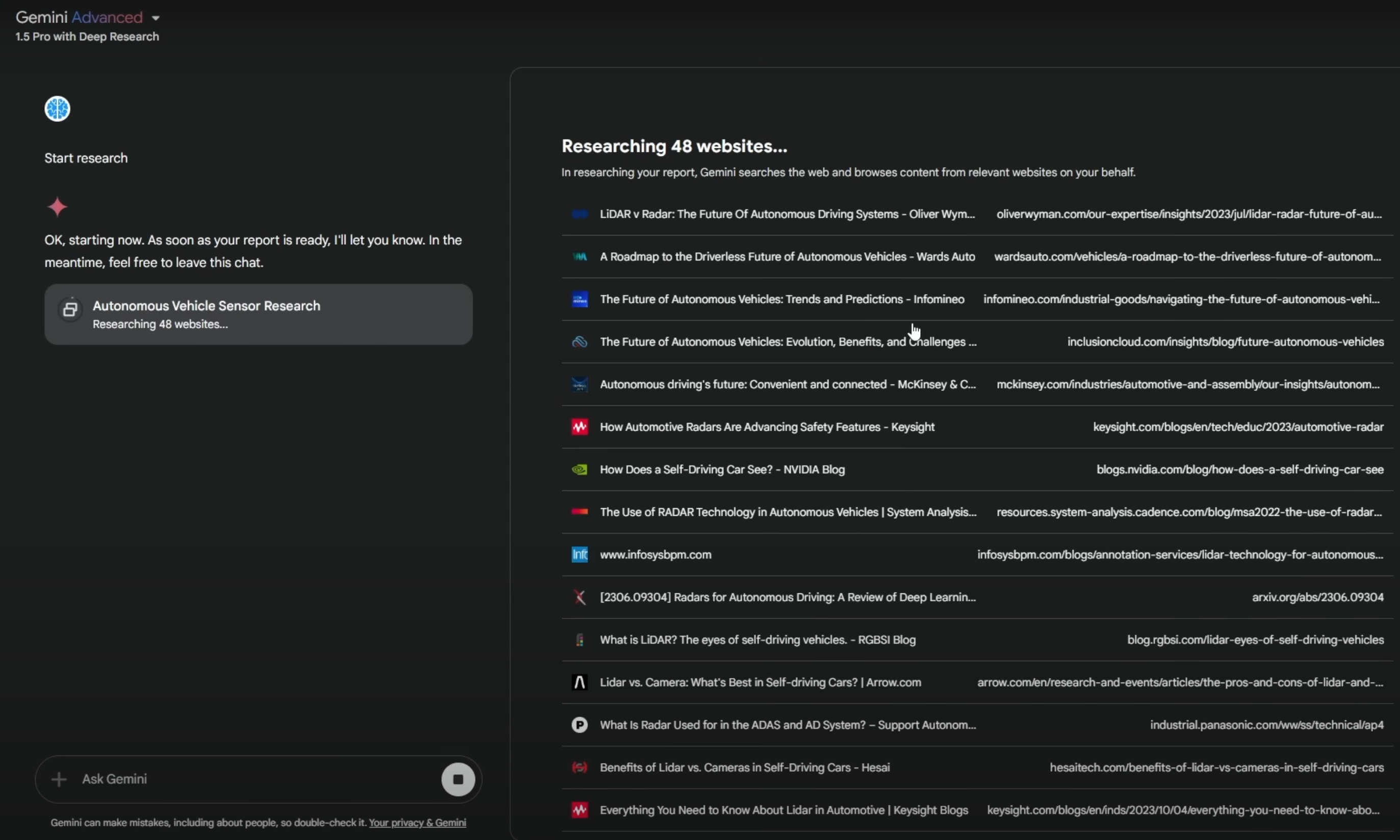This screenshot has width=1400, height=840.
Task: Open the Your privacy & Gemini link
Action: coord(417,823)
